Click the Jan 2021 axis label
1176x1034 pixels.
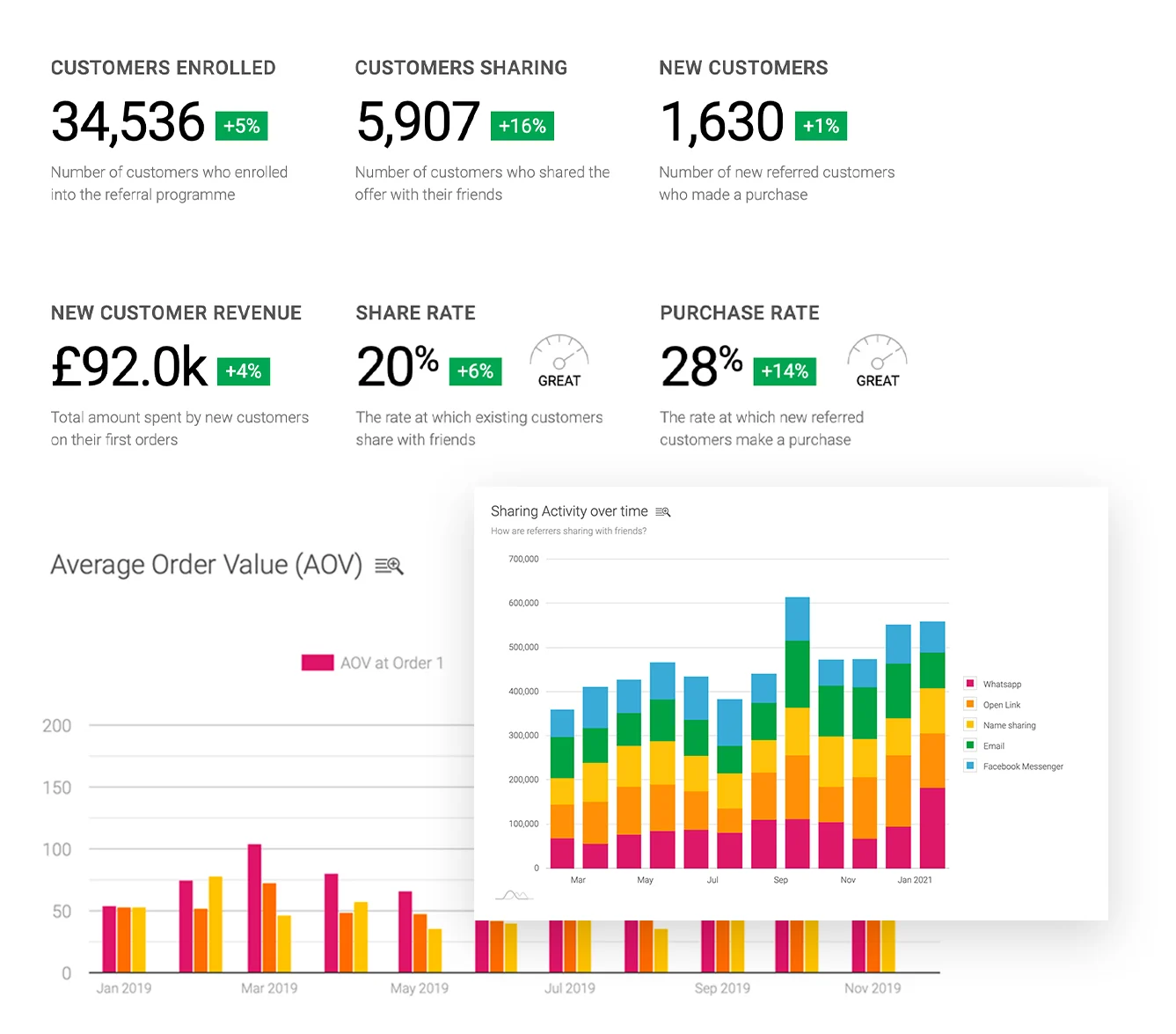[915, 880]
